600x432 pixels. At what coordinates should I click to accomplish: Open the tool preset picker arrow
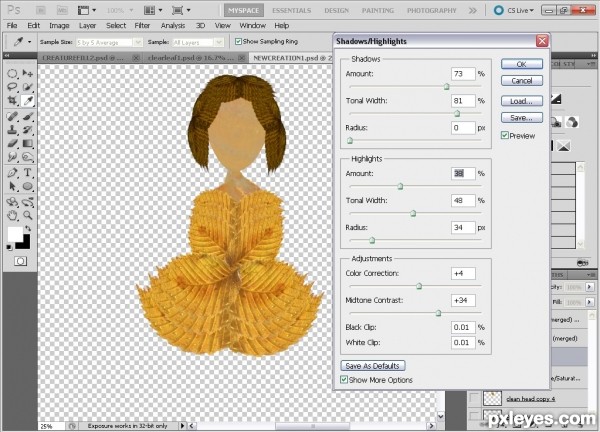(29, 42)
